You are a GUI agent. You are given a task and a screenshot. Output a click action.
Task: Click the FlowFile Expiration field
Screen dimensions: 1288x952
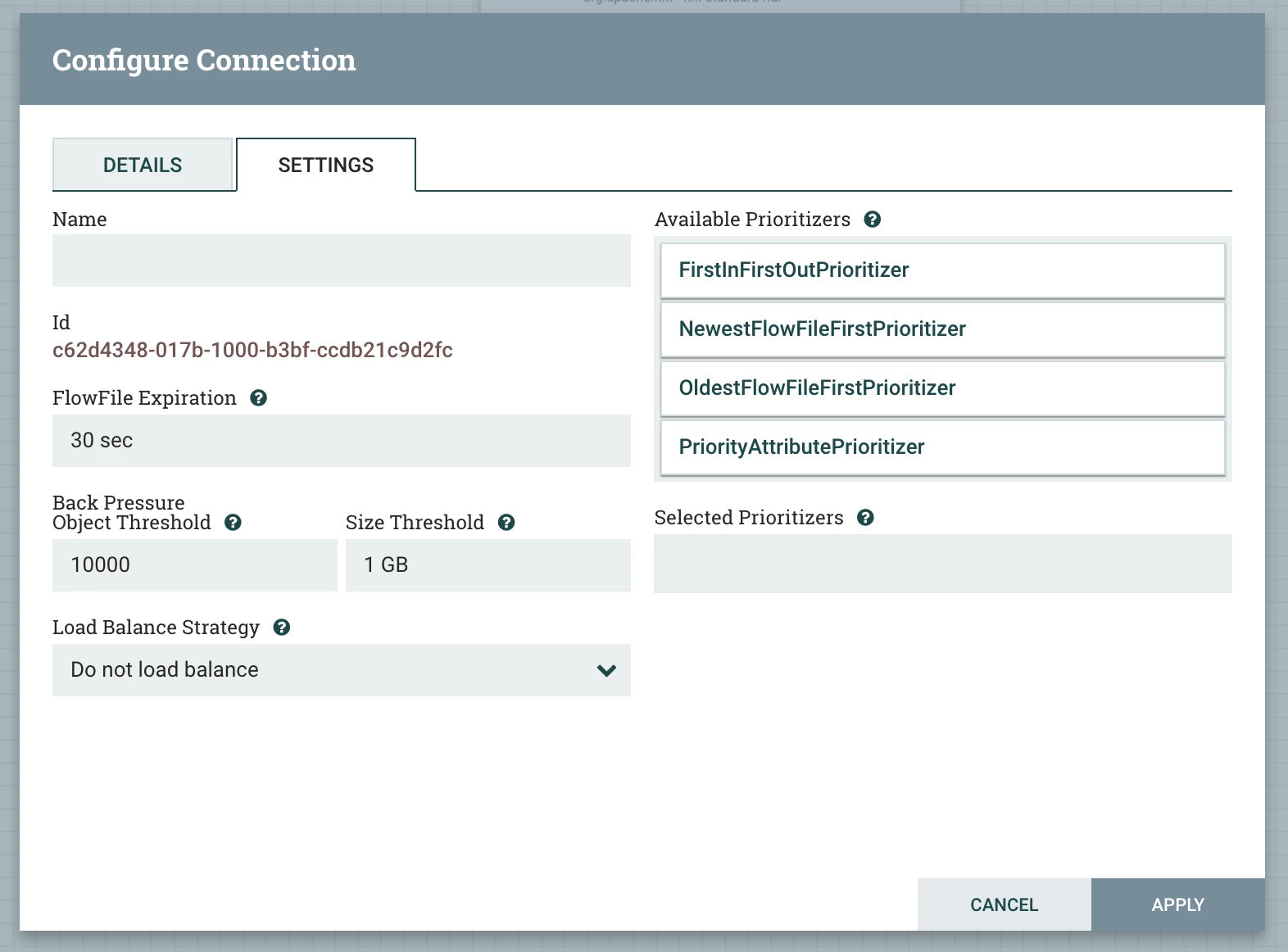click(342, 441)
